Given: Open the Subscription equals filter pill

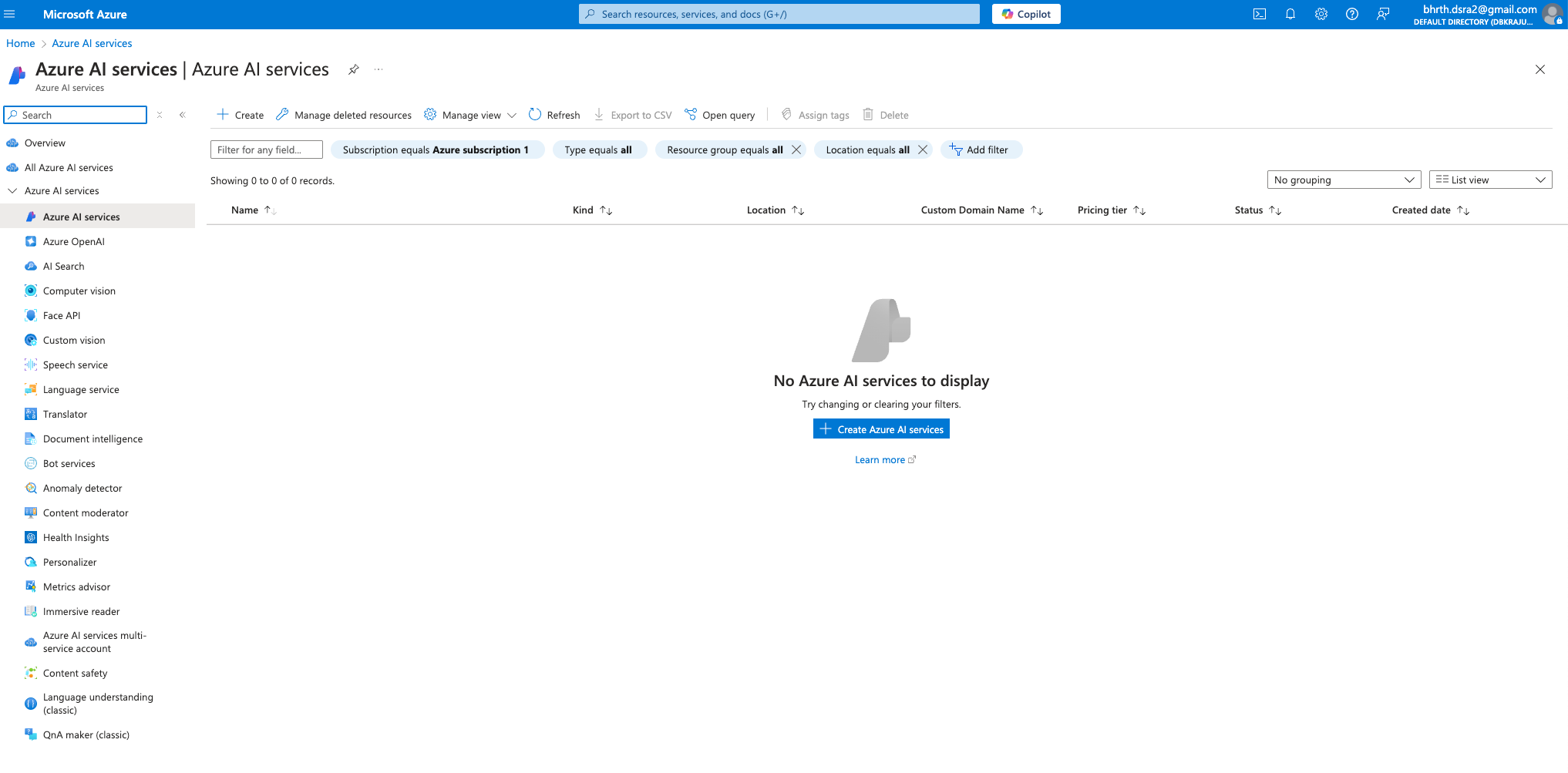Looking at the screenshot, I should 437,150.
